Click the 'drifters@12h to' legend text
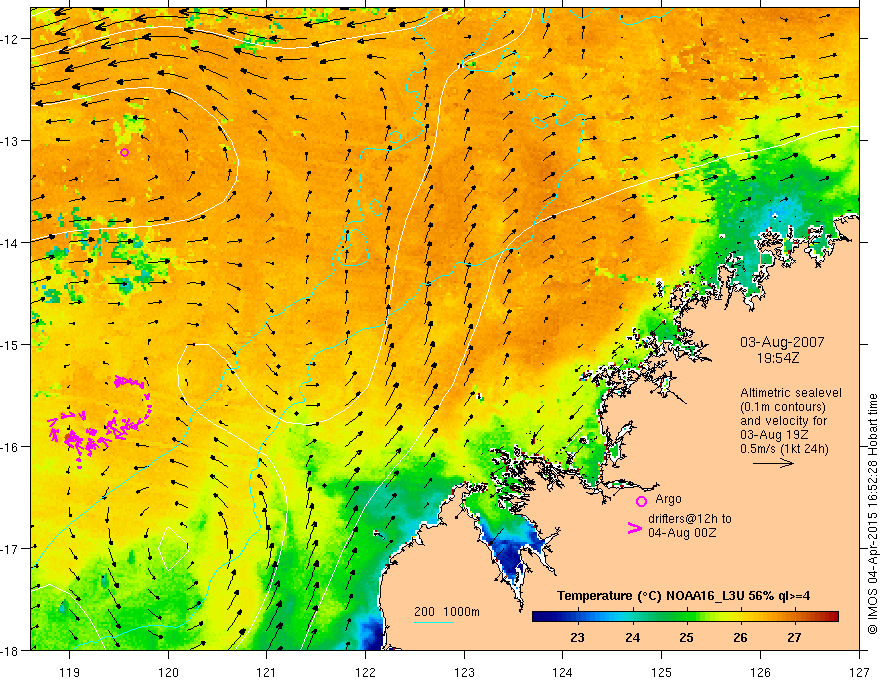880x680 pixels. 690,518
